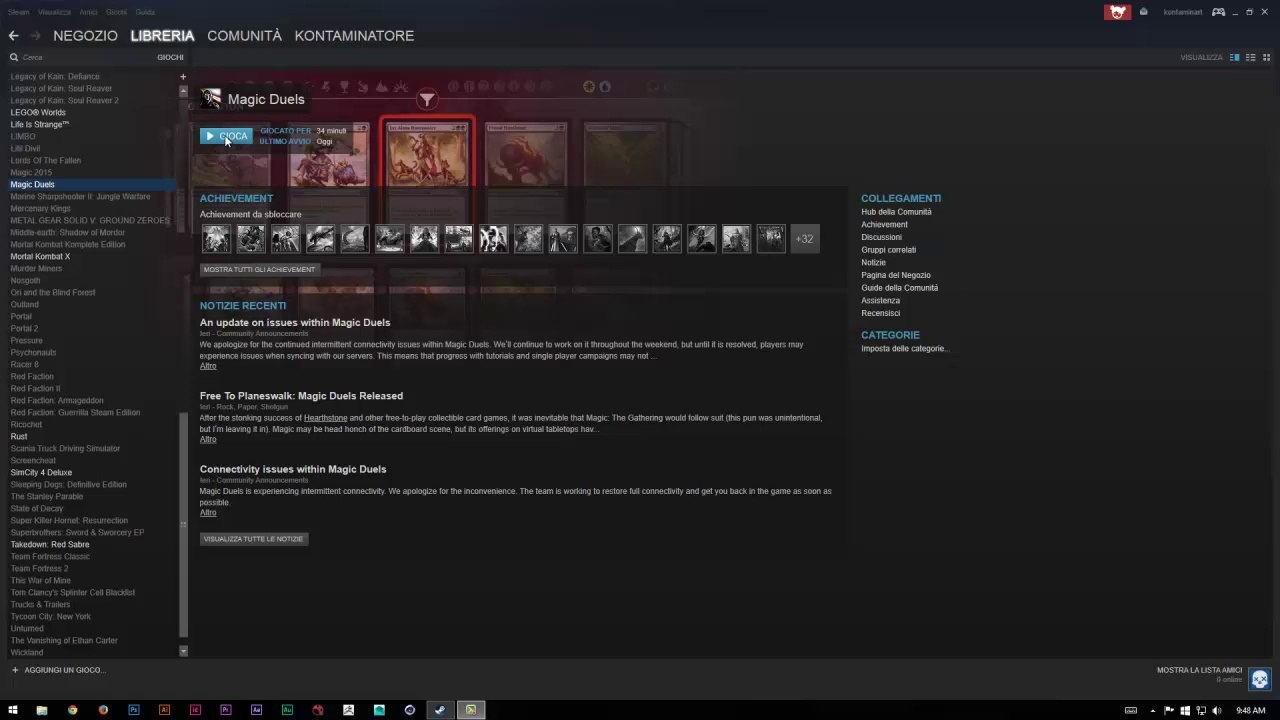
Task: Click games list scroll-up arrow
Action: pyautogui.click(x=183, y=91)
